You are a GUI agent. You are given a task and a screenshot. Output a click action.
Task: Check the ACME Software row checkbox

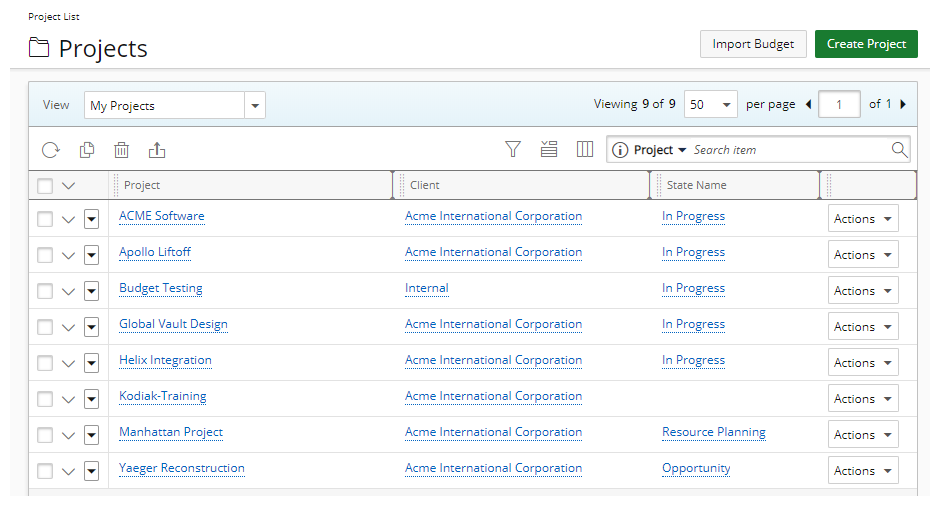coord(45,219)
